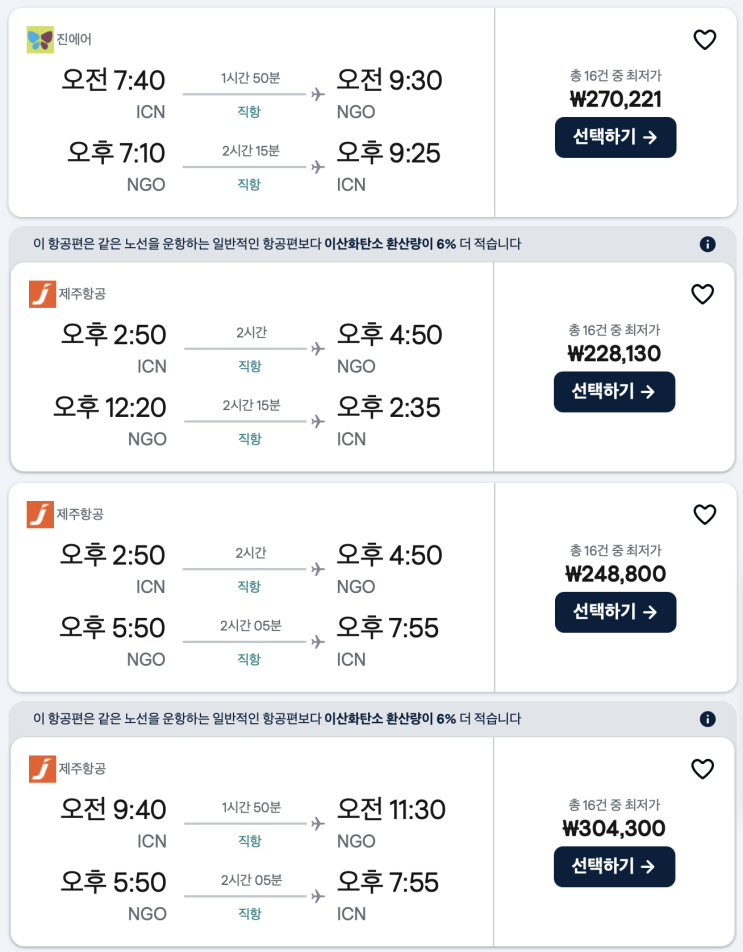Click the 오전 9:40 departure time
The image size is (743, 952).
click(113, 809)
